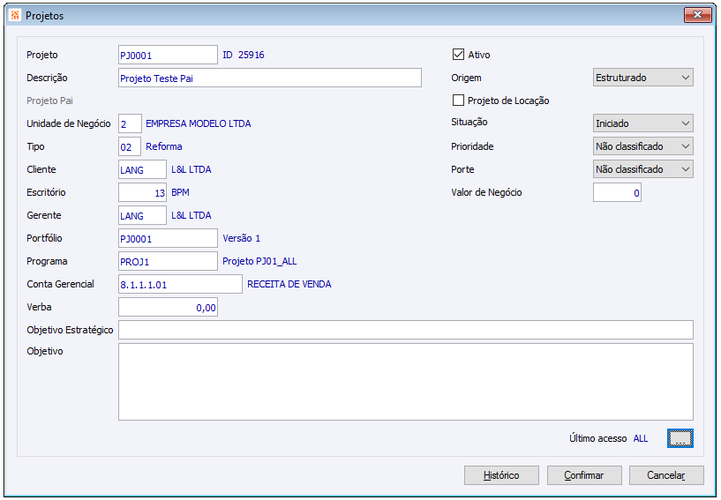Click the Valor de Negócio field

coord(617,193)
